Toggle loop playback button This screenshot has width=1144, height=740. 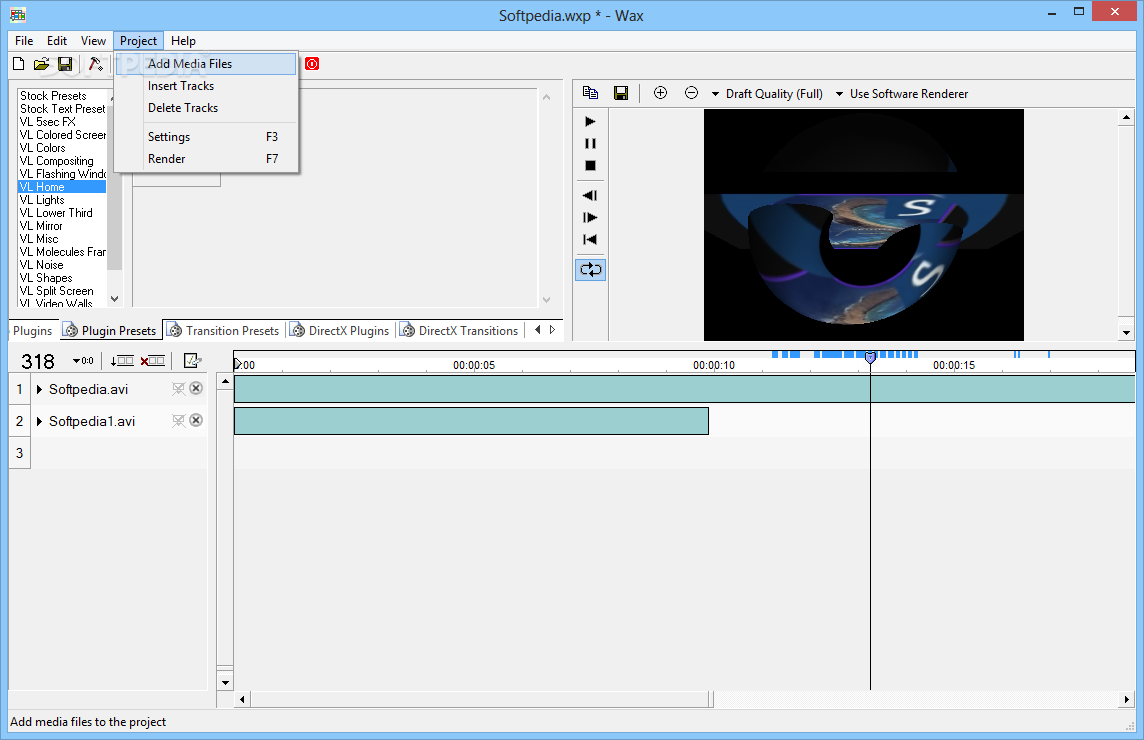590,270
